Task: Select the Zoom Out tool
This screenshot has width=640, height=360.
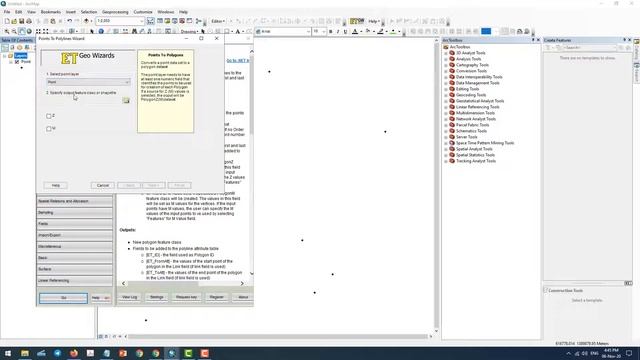Action: pyautogui.click(x=14, y=31)
